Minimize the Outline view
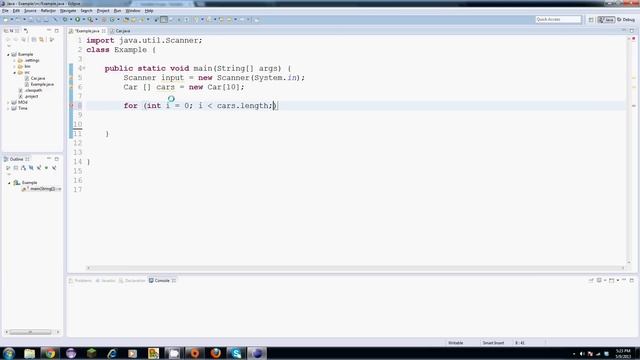This screenshot has width=640, height=360. click(x=49, y=159)
